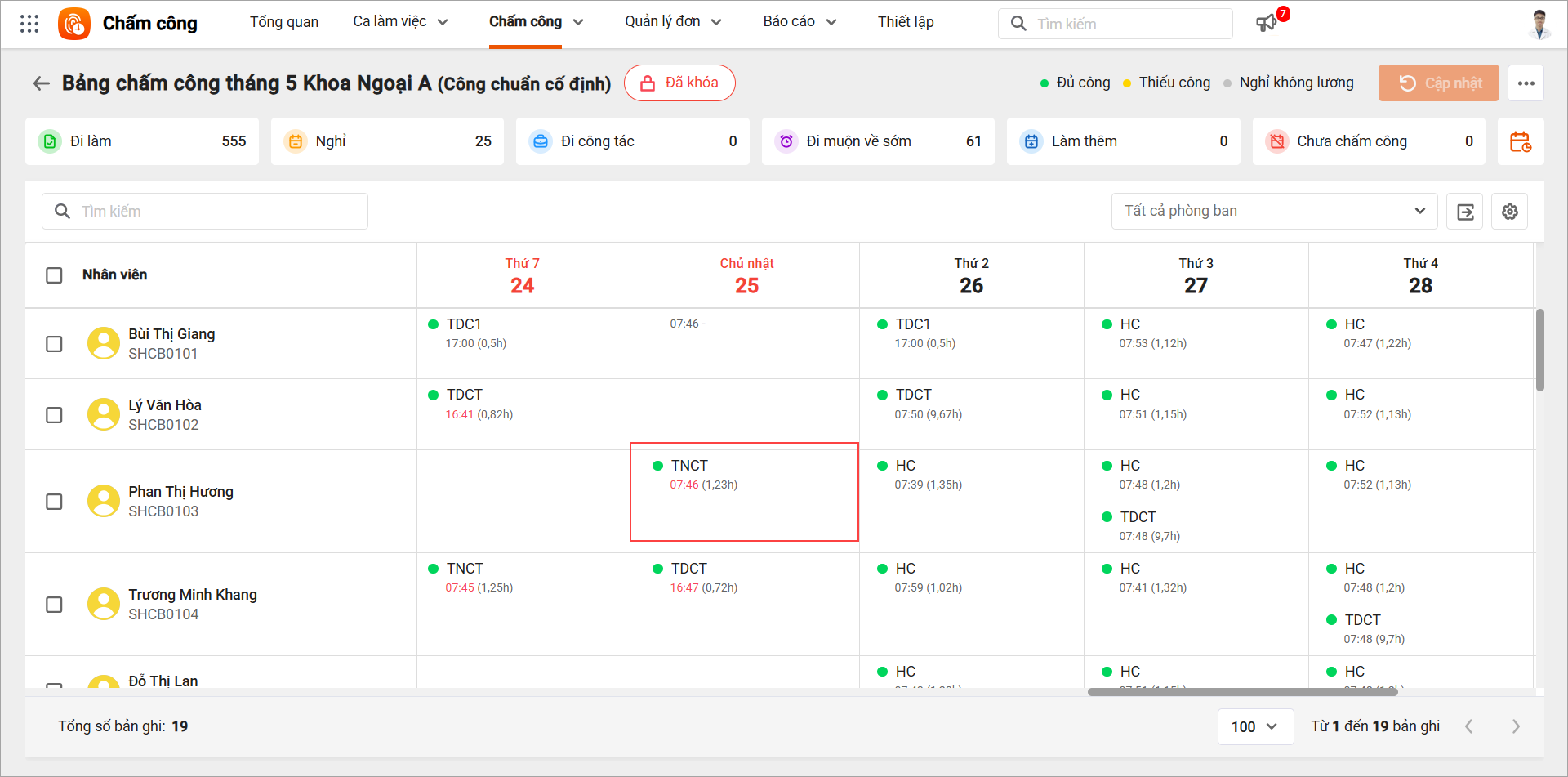Image resolution: width=1568 pixels, height=777 pixels.
Task: Open the 100 records per page dropdown
Action: click(1255, 726)
